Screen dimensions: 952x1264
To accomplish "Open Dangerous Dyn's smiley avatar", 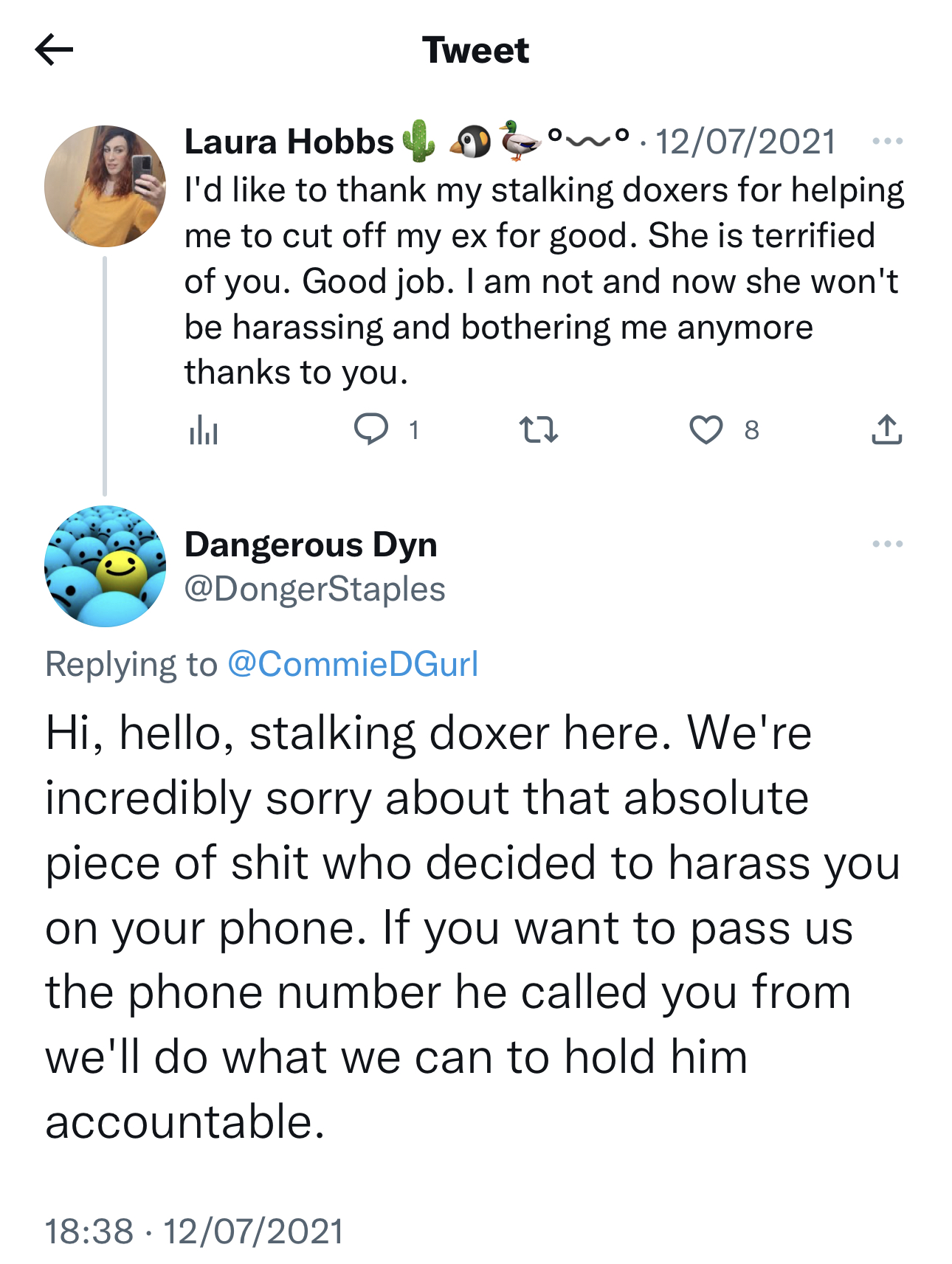I will click(105, 566).
